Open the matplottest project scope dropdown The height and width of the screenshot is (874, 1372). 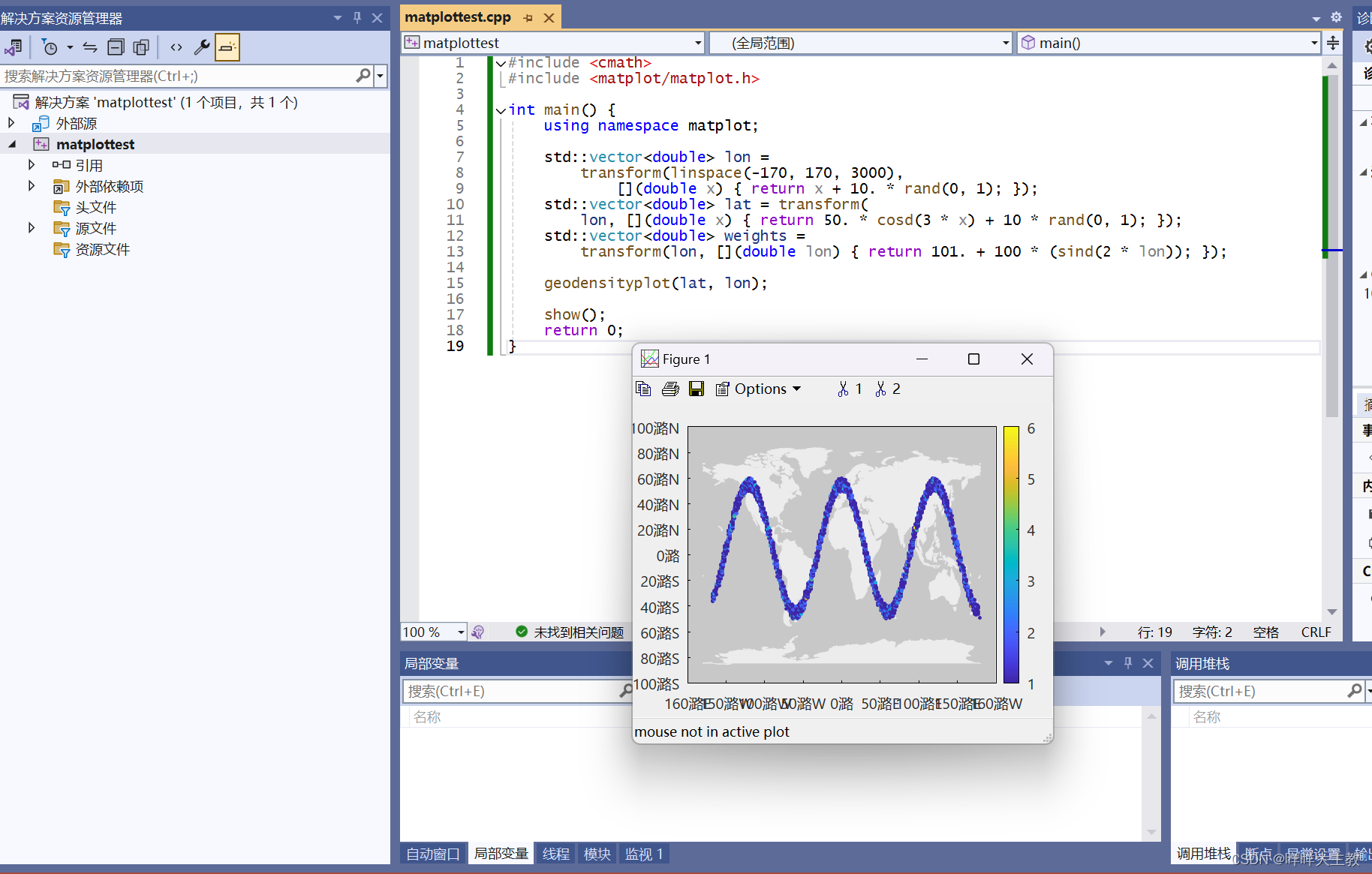698,43
